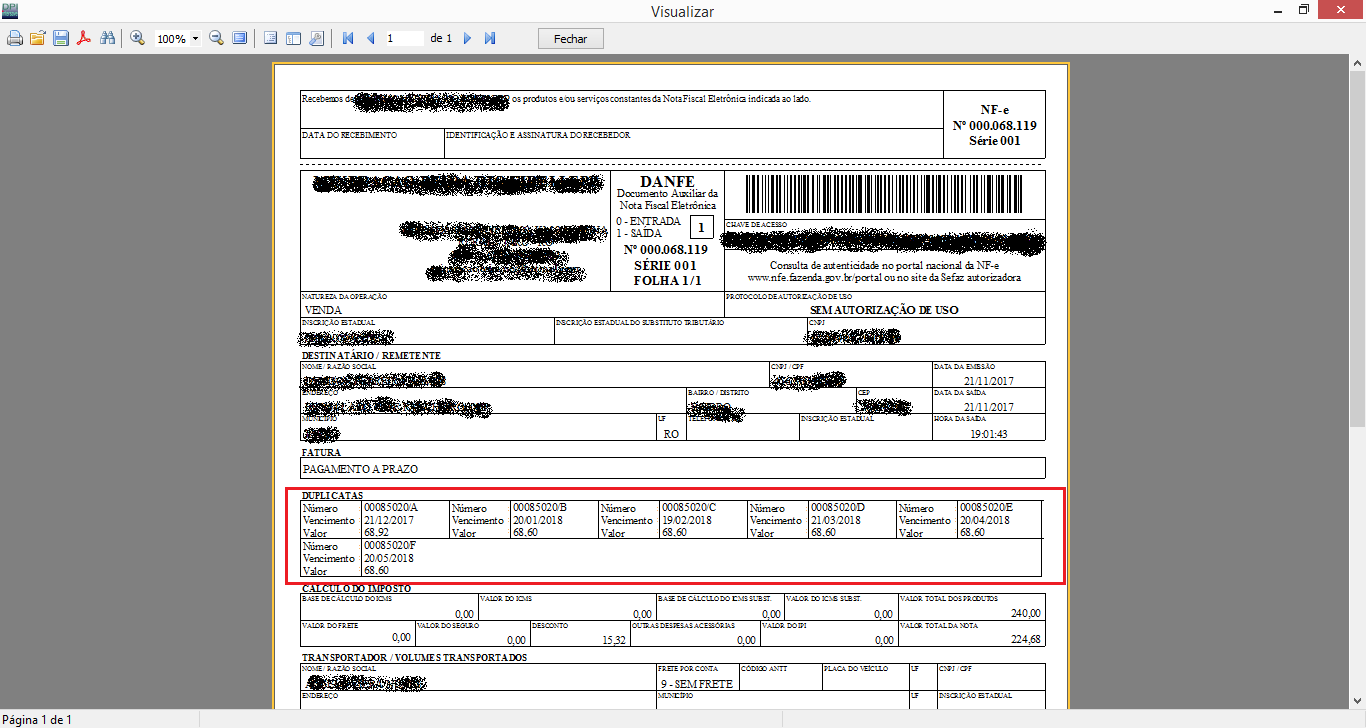Open Find with the binoculars icon
The image size is (1366, 728).
(107, 38)
